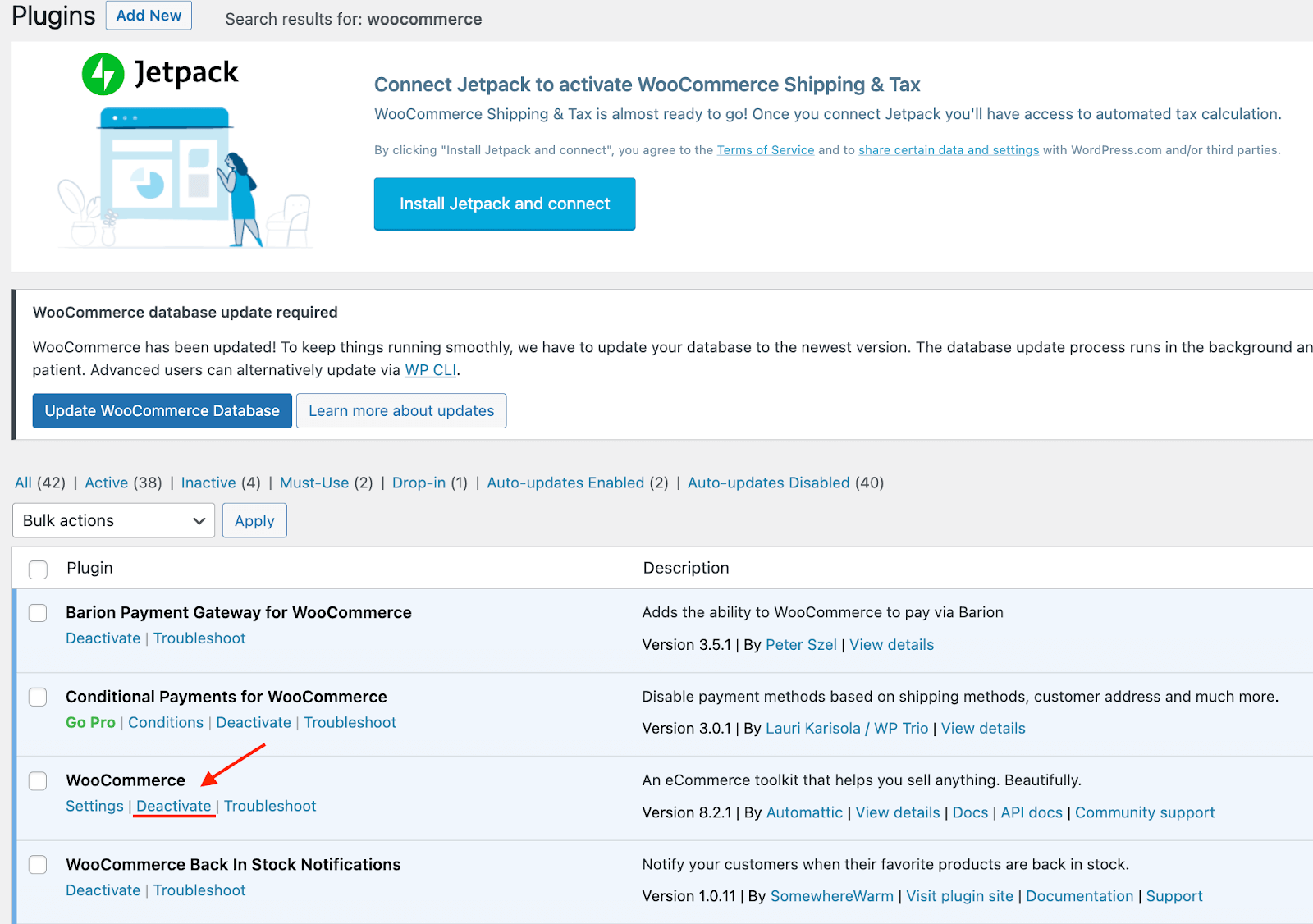Filter plugins by Drop-in
This screenshot has height=924, width=1313.
click(419, 483)
